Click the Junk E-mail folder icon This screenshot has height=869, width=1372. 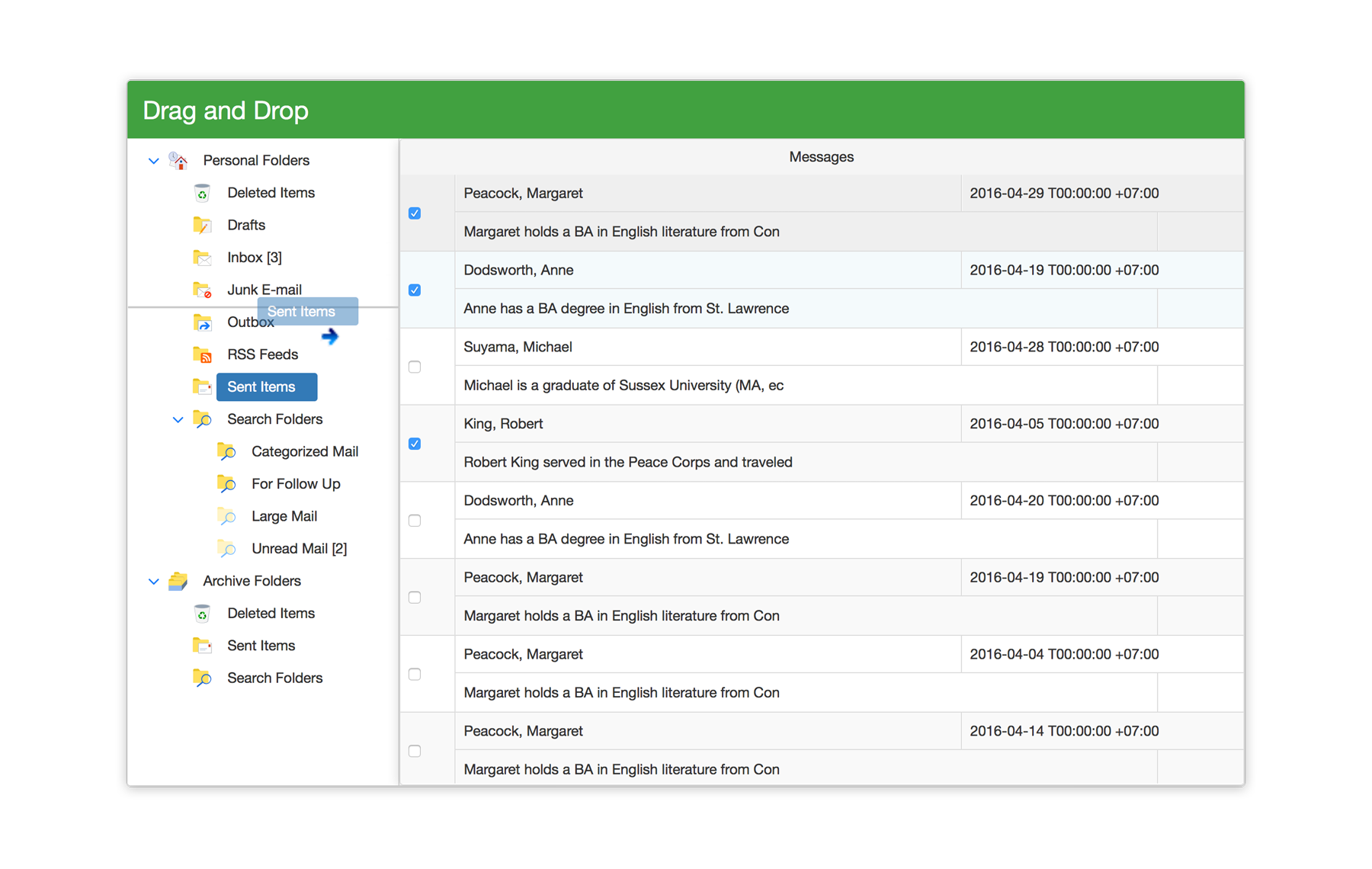(202, 290)
